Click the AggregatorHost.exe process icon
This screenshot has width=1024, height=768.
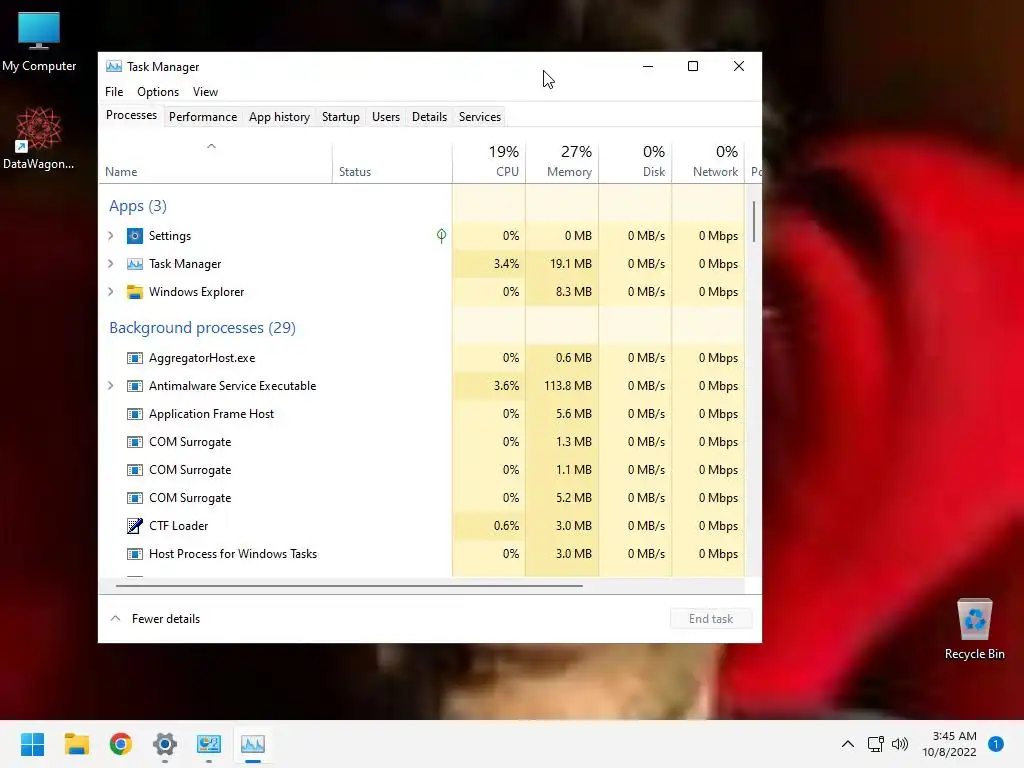[x=135, y=358]
